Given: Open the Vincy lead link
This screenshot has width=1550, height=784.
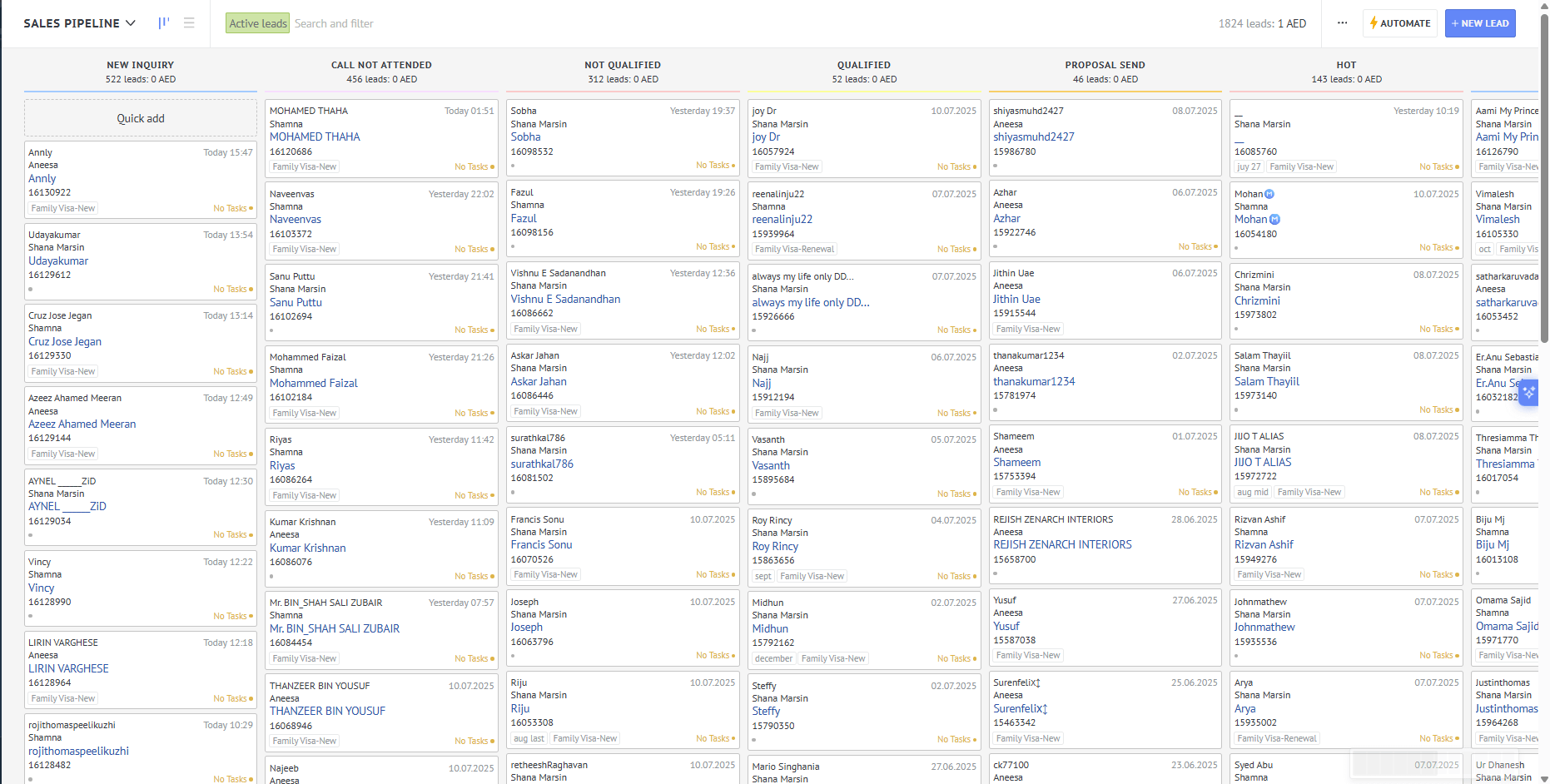Looking at the screenshot, I should coord(41,588).
